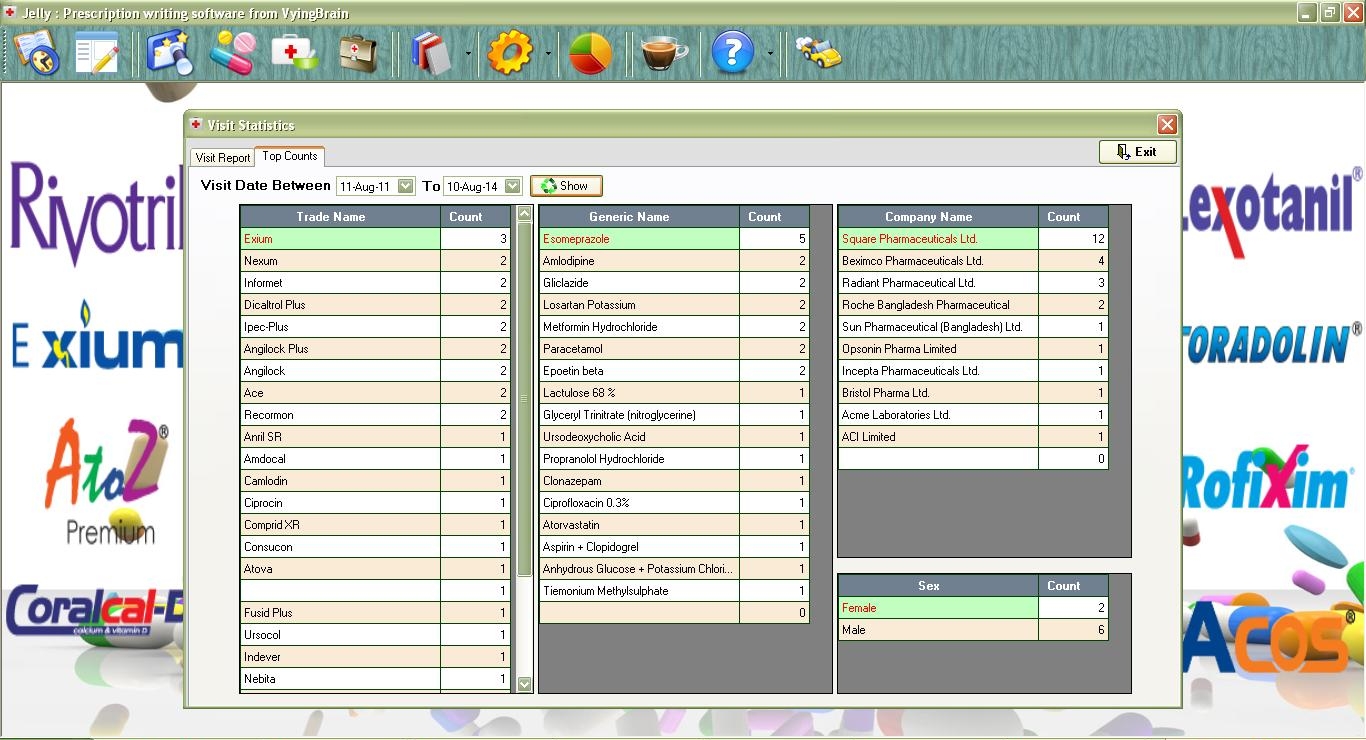Select the Fusid Plus row

click(375, 613)
